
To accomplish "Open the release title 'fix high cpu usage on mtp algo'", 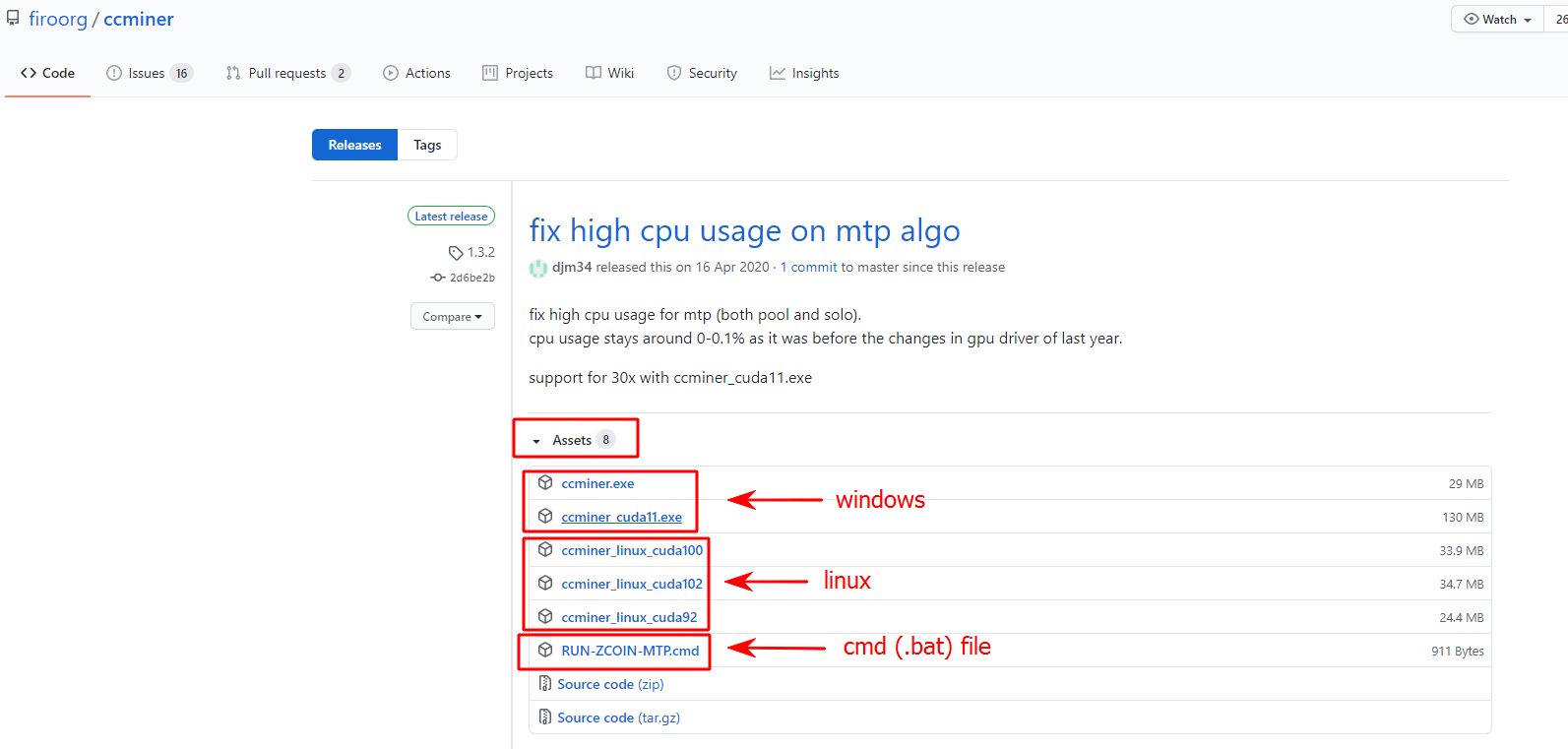I will click(x=744, y=230).
